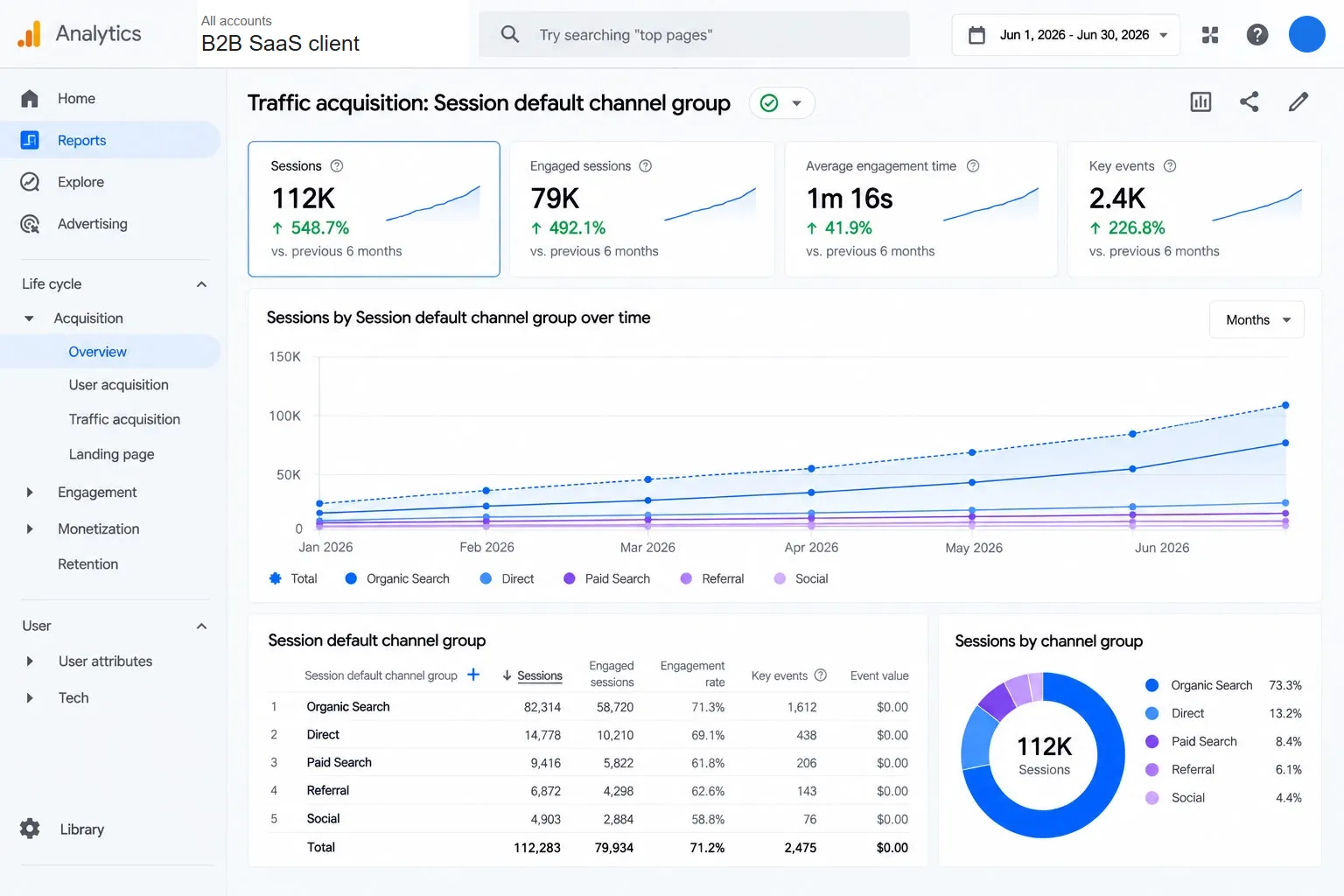Click the Analytics logo icon
The image size is (1344, 896).
coord(29,34)
